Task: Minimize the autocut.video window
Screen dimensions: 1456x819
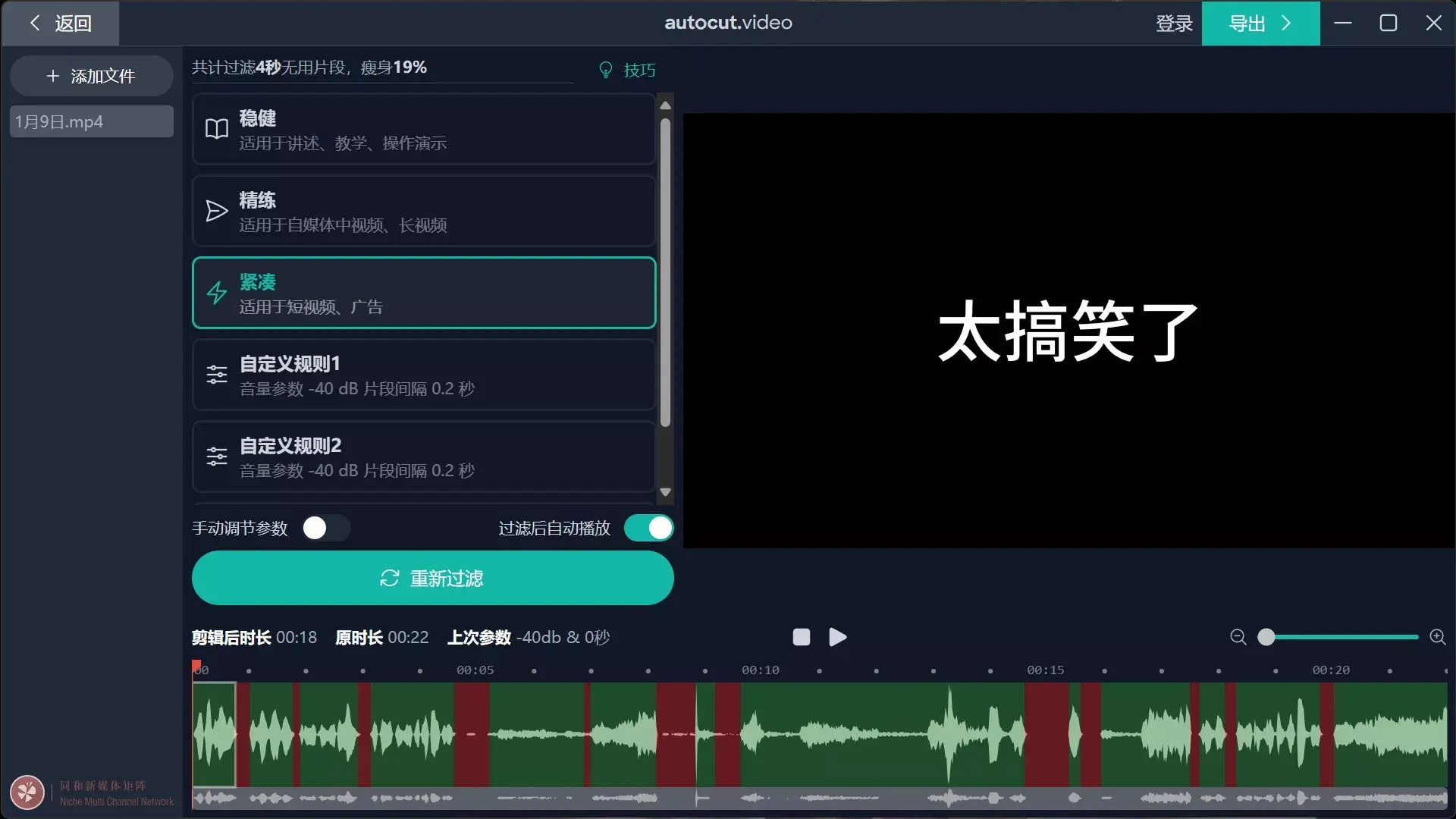Action: coord(1343,24)
